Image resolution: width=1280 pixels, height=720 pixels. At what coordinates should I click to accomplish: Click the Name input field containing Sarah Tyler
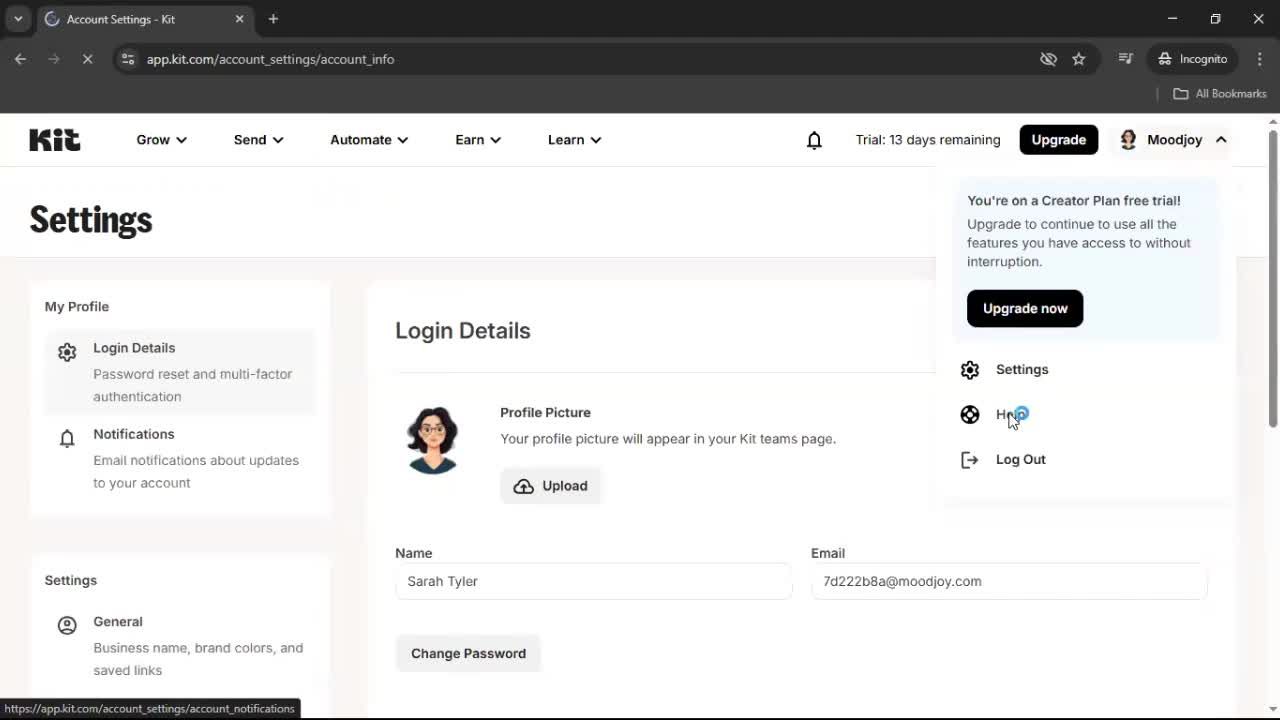594,581
